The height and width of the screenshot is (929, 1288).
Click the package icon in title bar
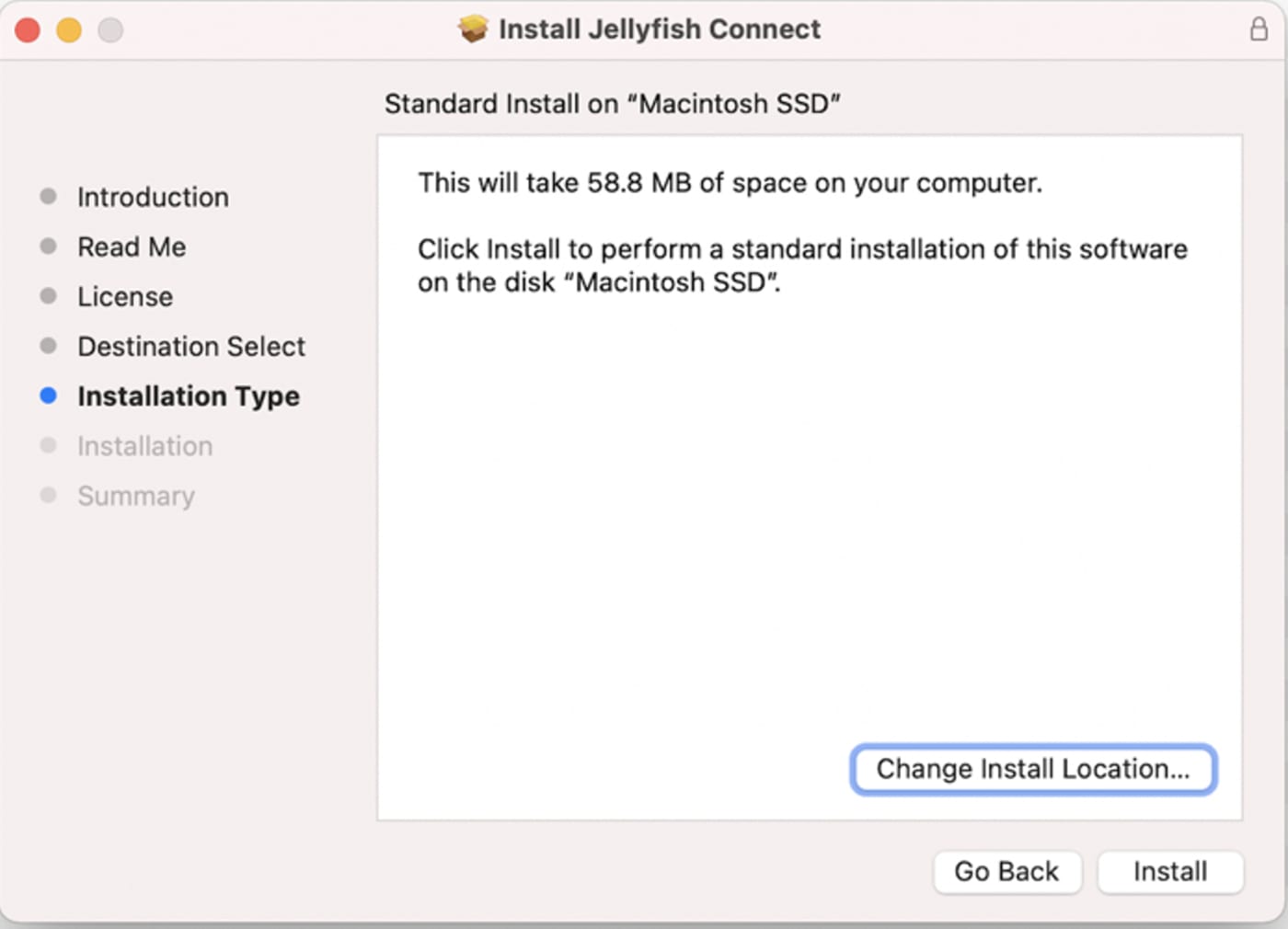coord(473,29)
